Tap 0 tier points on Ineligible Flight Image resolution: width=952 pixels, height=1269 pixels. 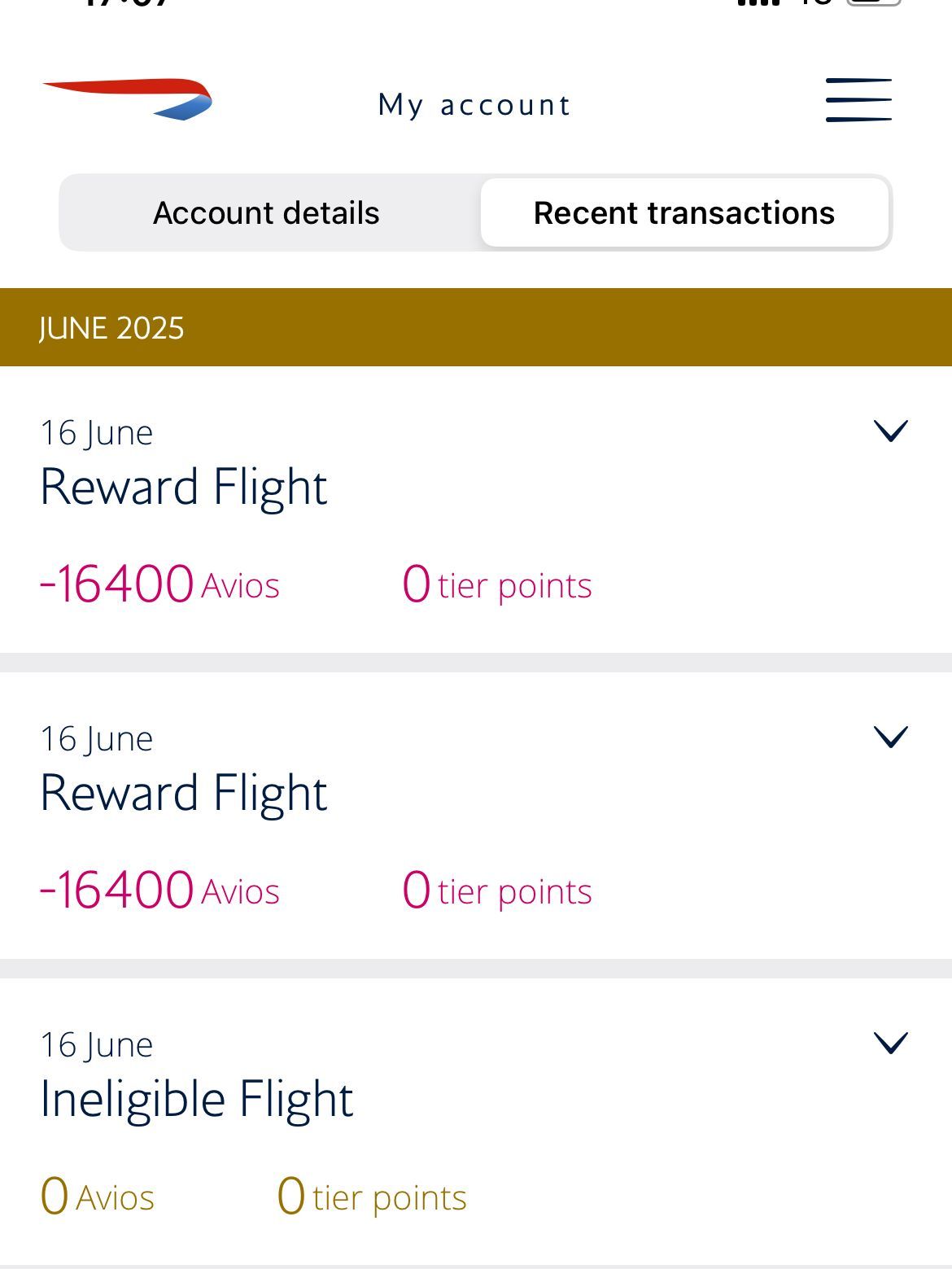[372, 1197]
